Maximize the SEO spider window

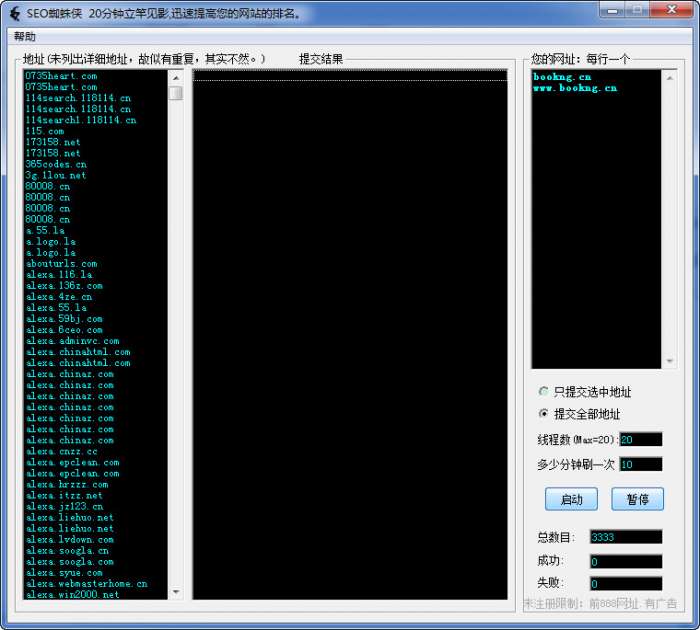(637, 10)
